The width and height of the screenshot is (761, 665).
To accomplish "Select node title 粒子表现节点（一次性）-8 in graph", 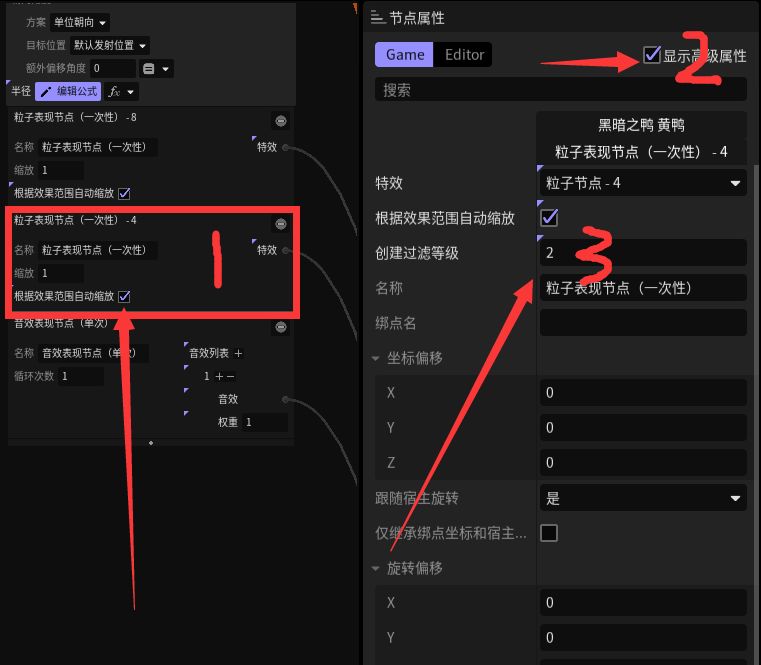I will (75, 117).
